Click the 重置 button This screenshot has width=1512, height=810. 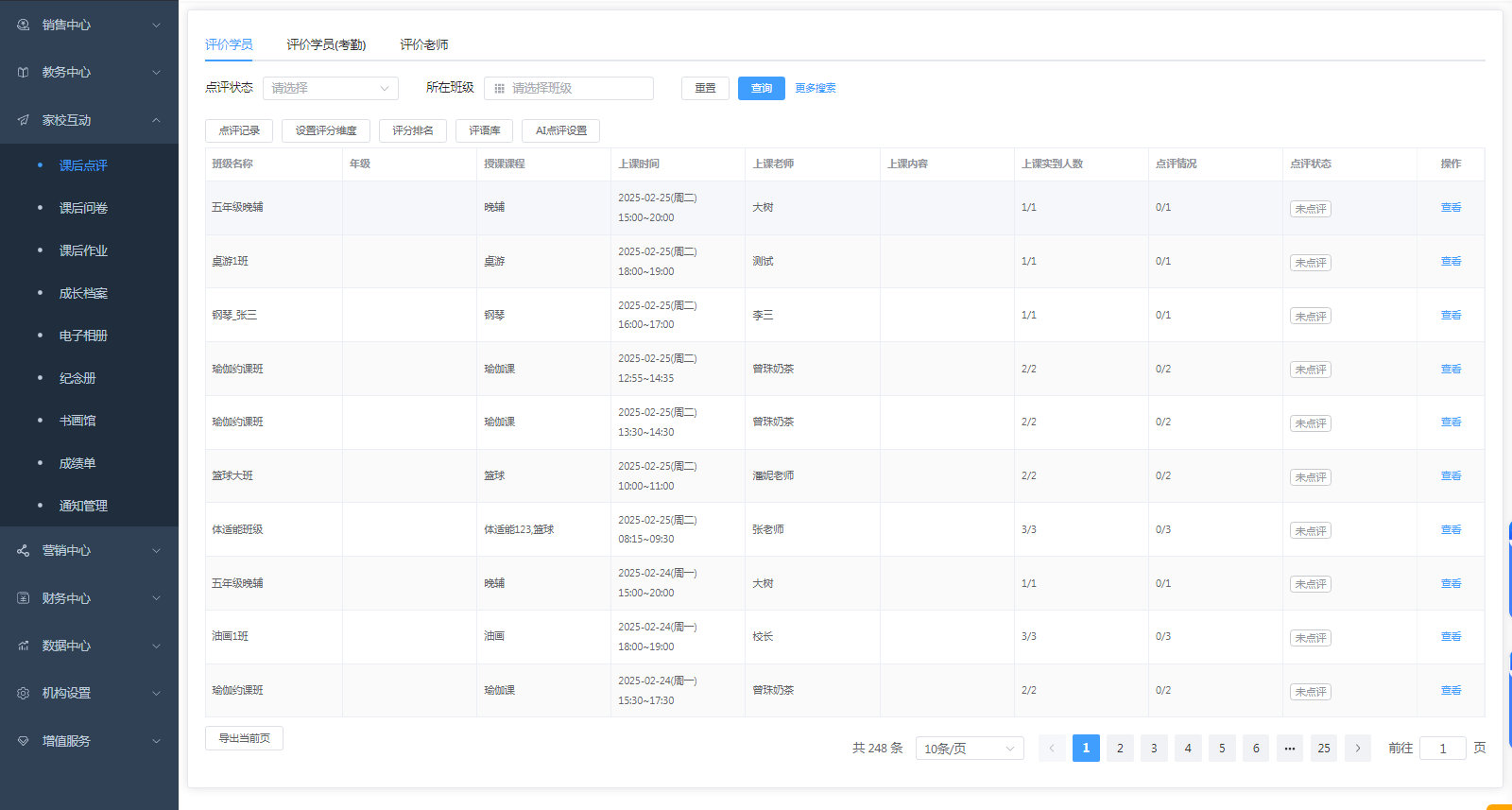click(x=705, y=88)
